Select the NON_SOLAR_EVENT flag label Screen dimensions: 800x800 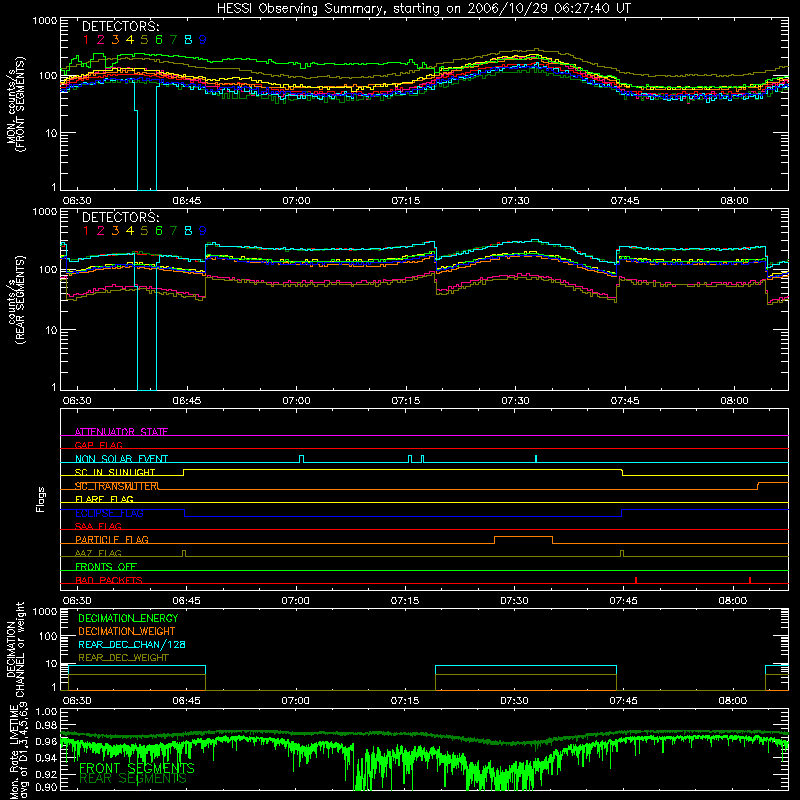tap(121, 459)
